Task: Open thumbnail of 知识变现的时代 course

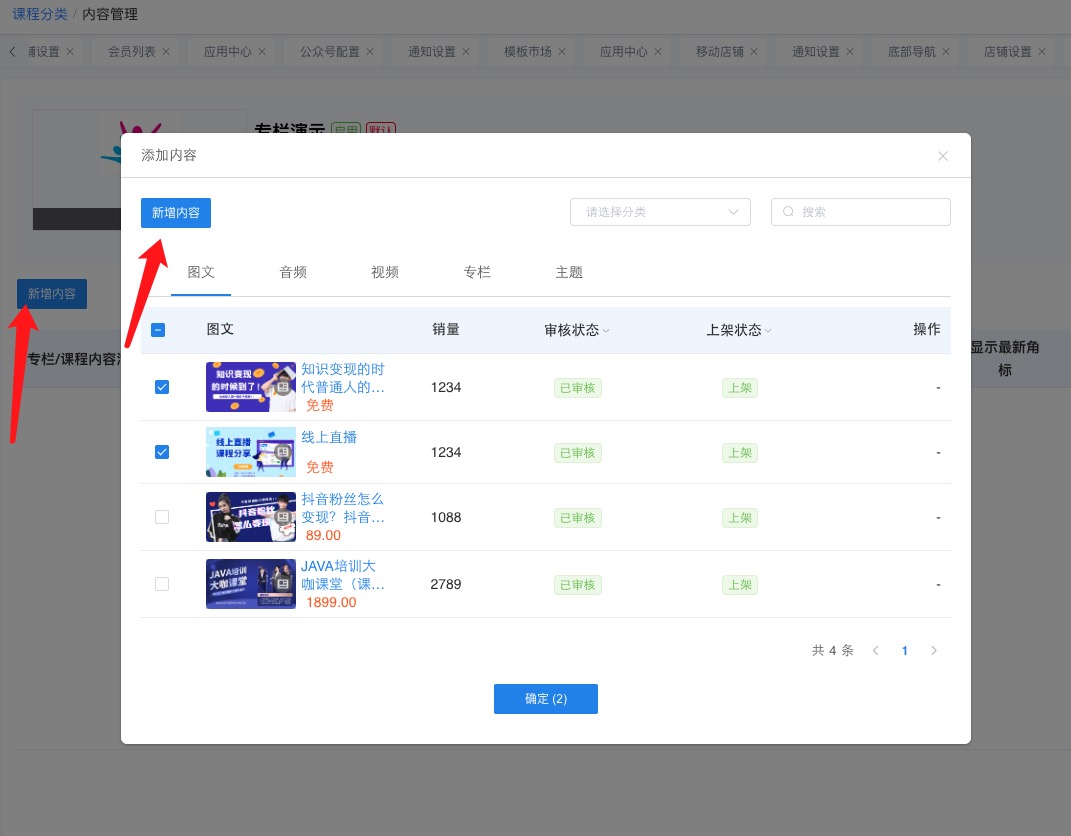Action: tap(251, 387)
